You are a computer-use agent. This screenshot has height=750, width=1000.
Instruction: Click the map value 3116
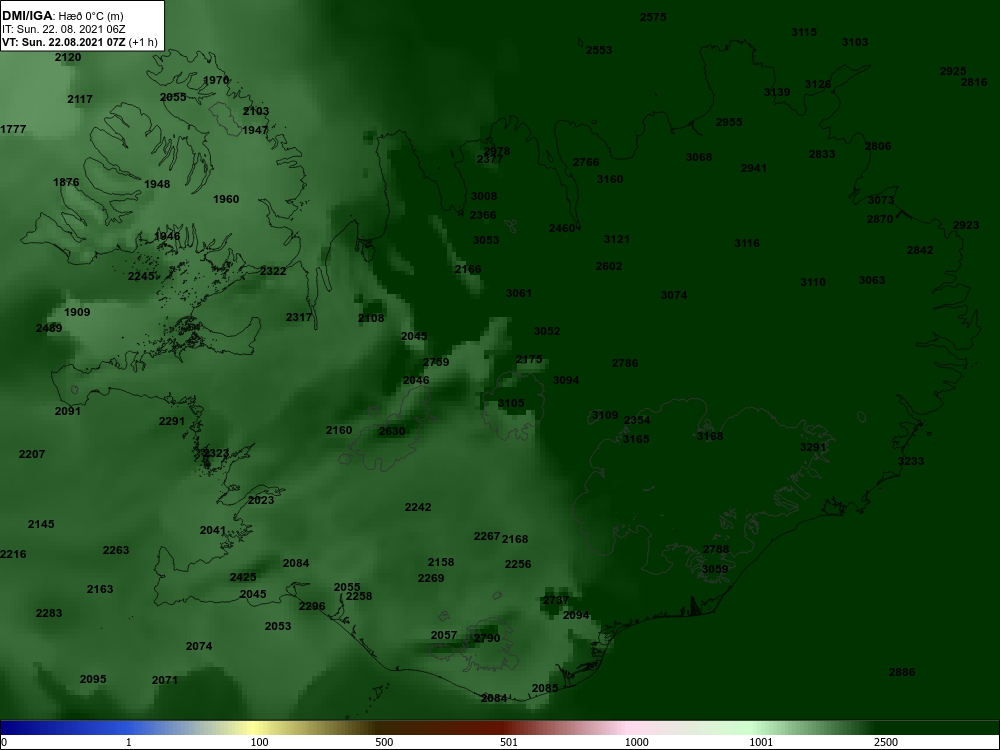pos(747,243)
